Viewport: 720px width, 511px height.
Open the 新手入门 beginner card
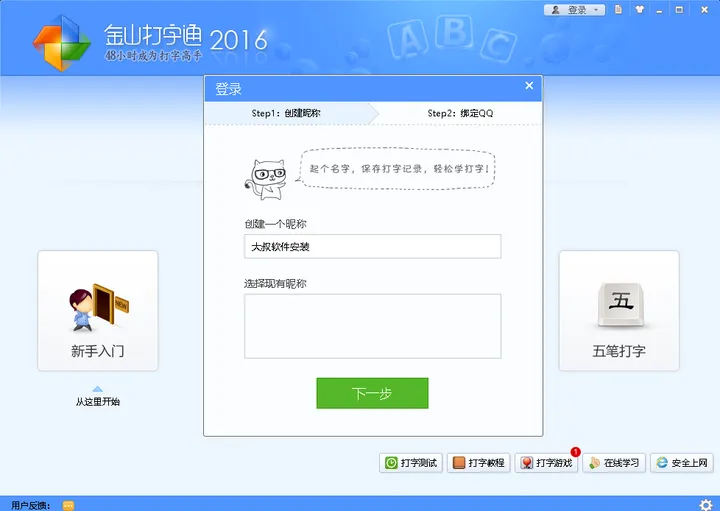coord(98,311)
